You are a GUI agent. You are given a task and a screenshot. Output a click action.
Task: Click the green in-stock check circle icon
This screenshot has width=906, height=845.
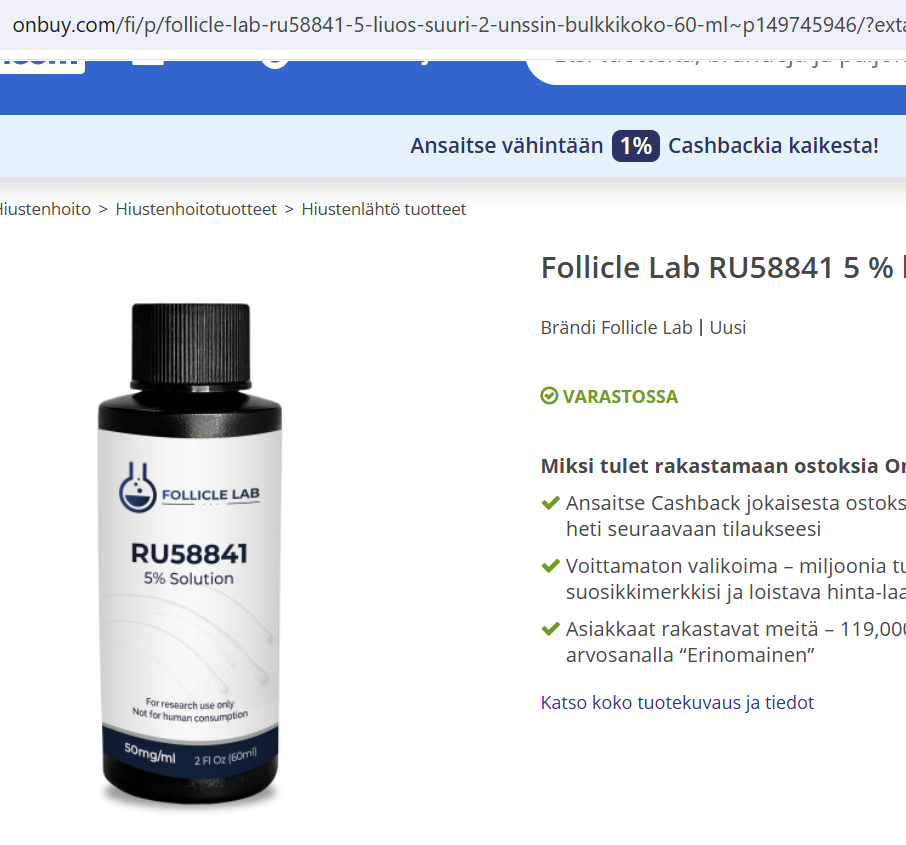pyautogui.click(x=549, y=396)
